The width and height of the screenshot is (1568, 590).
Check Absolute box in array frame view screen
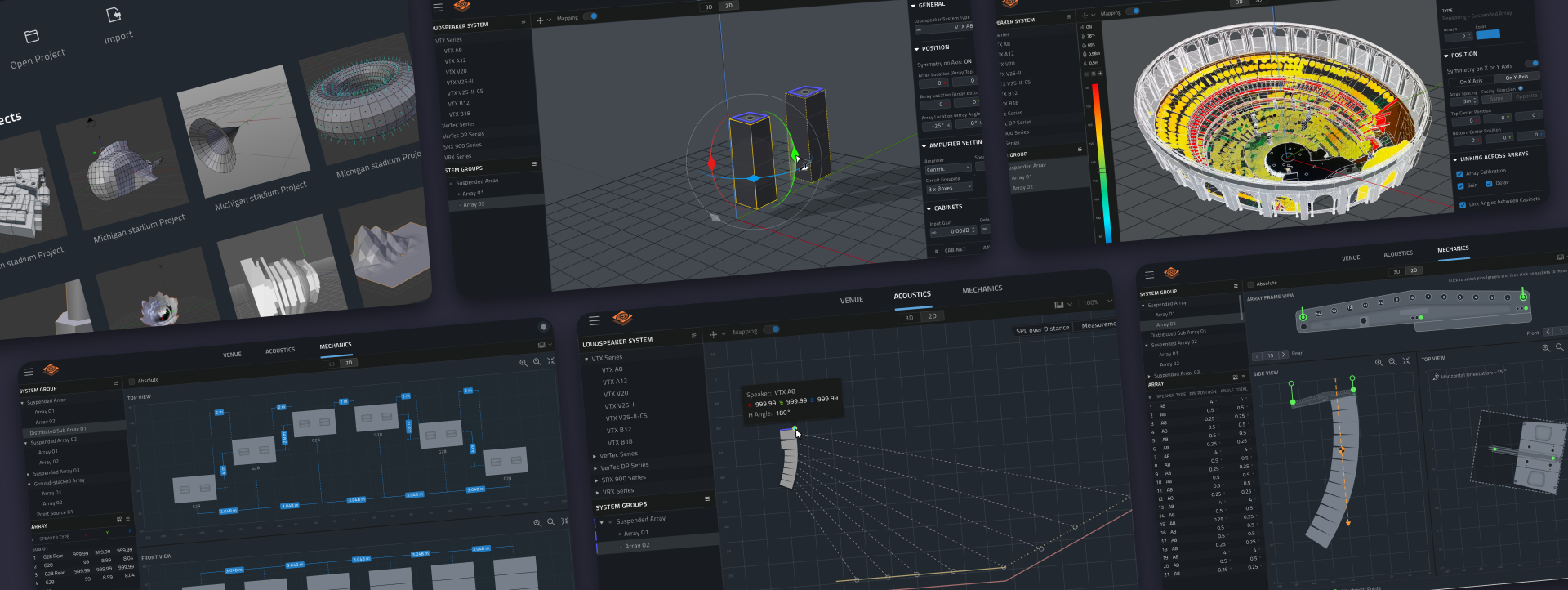[1250, 284]
